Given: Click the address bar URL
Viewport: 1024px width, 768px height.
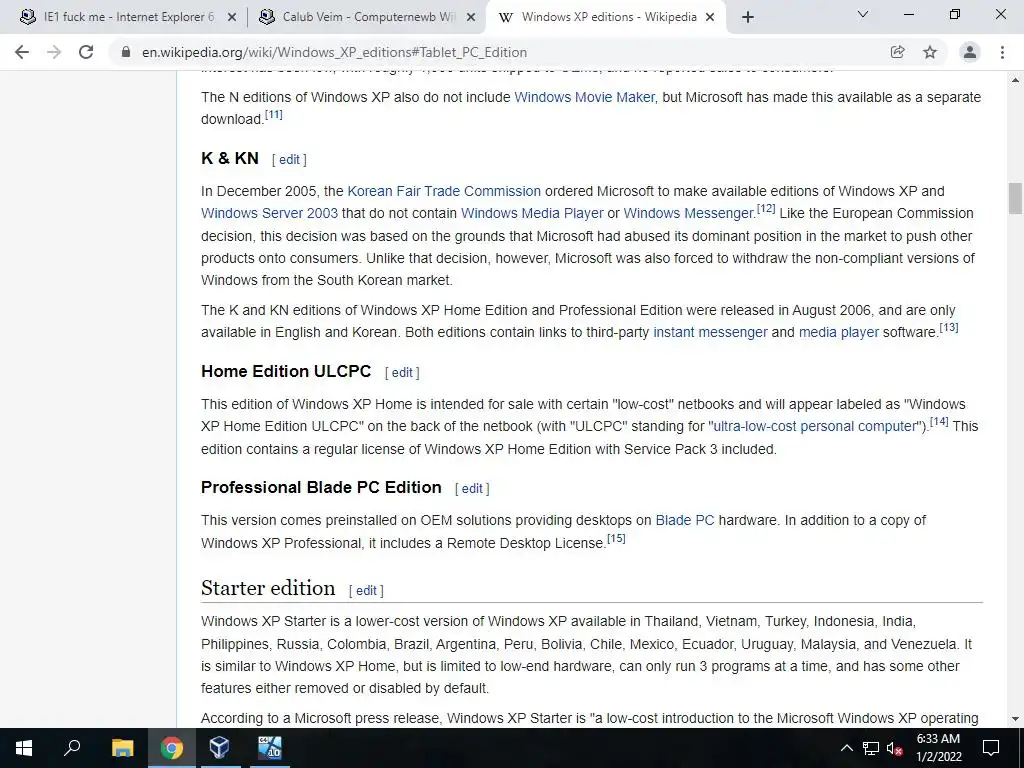Looking at the screenshot, I should [334, 52].
